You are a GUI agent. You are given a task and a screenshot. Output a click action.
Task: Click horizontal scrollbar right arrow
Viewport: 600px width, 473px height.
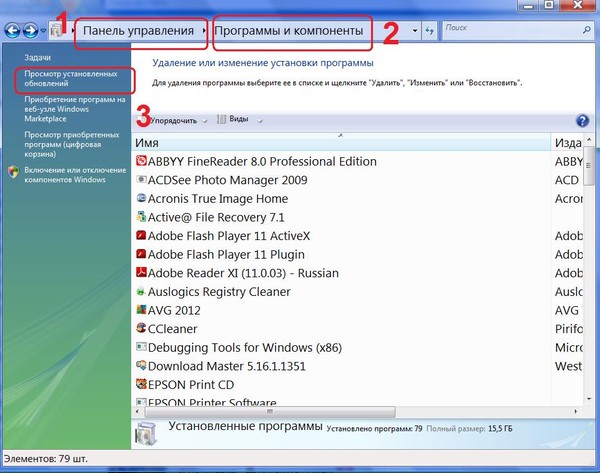click(576, 412)
